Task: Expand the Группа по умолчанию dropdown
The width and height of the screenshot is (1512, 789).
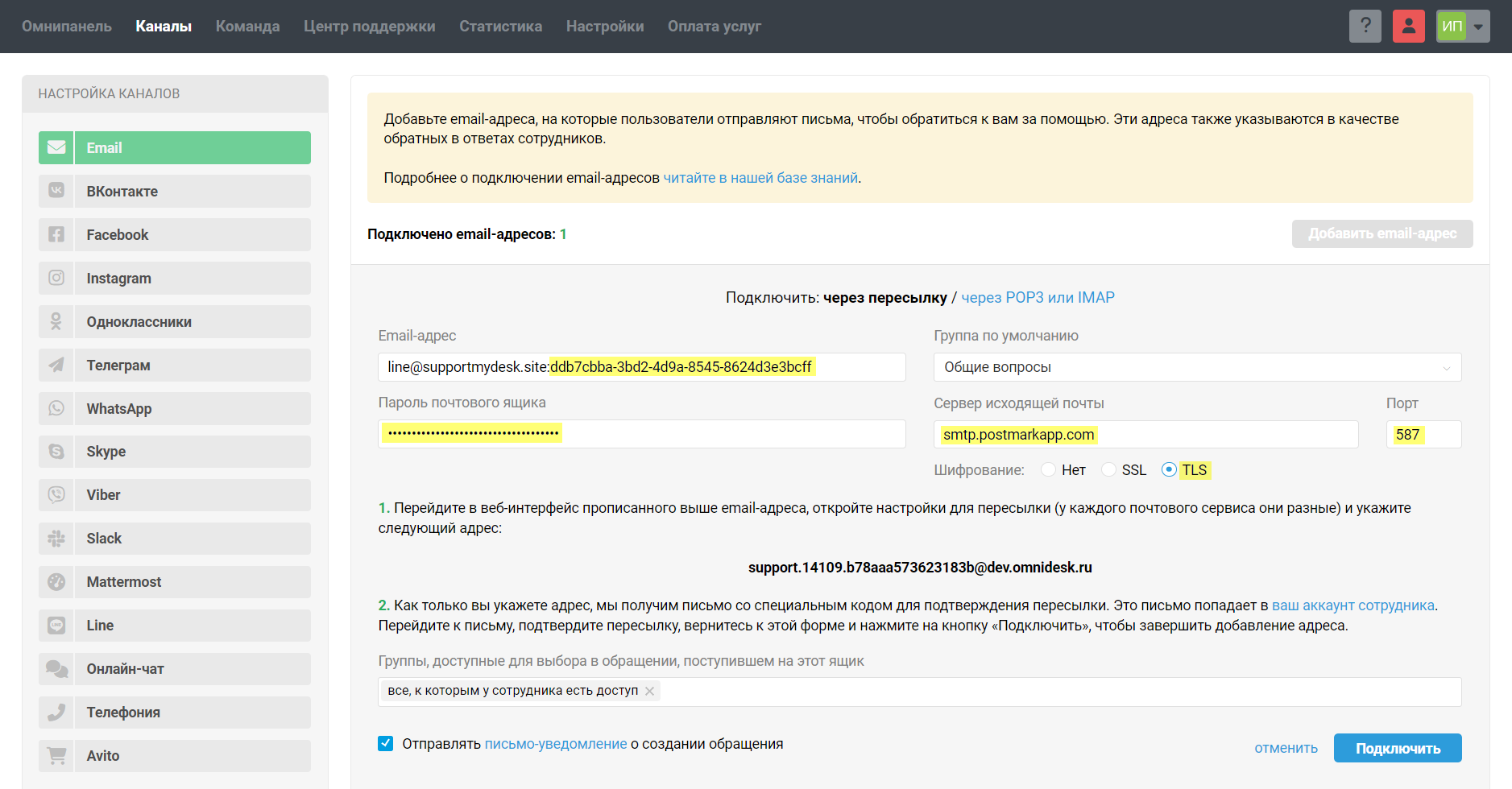Action: click(x=1197, y=367)
